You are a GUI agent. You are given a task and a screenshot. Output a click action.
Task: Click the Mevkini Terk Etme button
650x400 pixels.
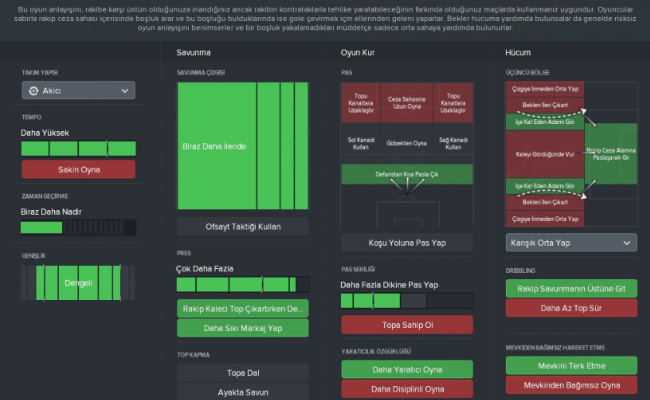(x=571, y=366)
